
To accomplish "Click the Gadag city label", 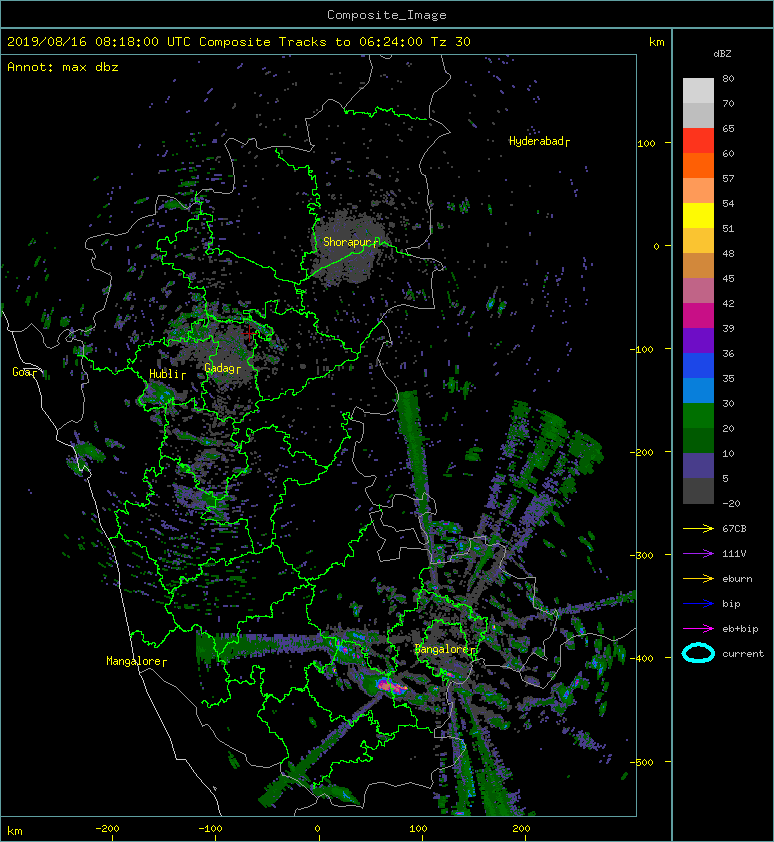I will [222, 368].
